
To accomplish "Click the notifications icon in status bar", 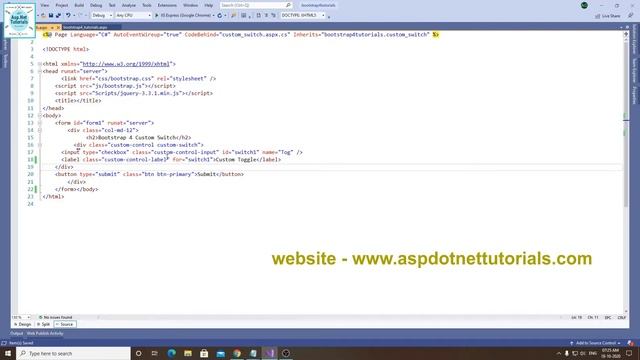I will pyautogui.click(x=631, y=343).
